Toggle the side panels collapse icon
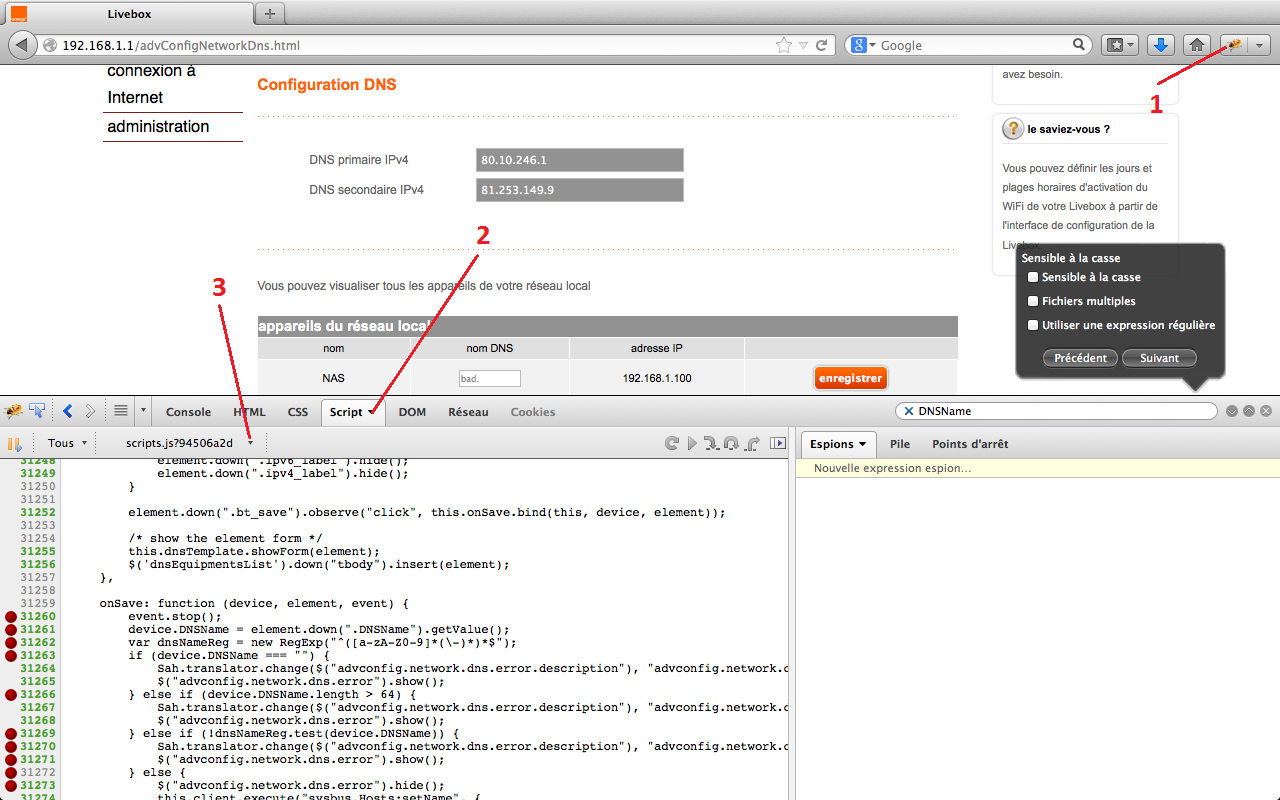Screen dimensions: 1280x800 coord(778,443)
